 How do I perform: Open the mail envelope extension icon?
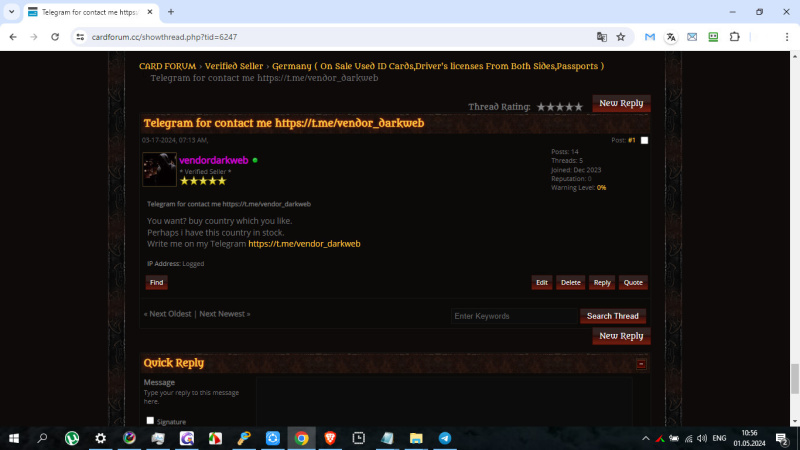pos(692,37)
